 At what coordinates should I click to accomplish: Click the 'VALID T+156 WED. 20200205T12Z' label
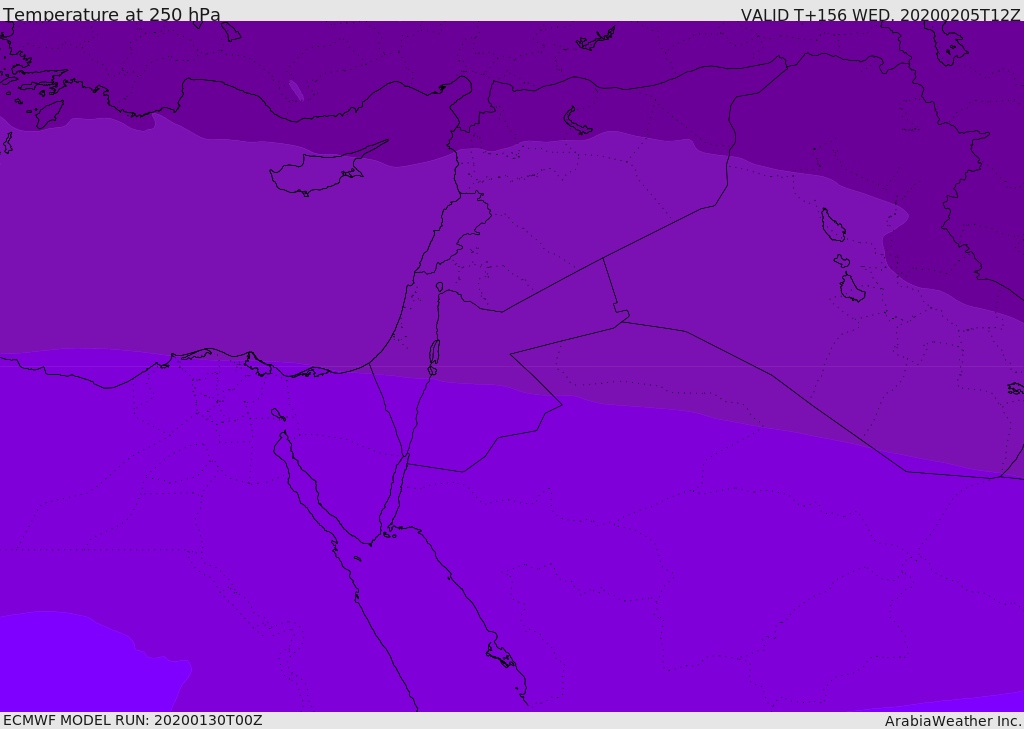point(880,15)
